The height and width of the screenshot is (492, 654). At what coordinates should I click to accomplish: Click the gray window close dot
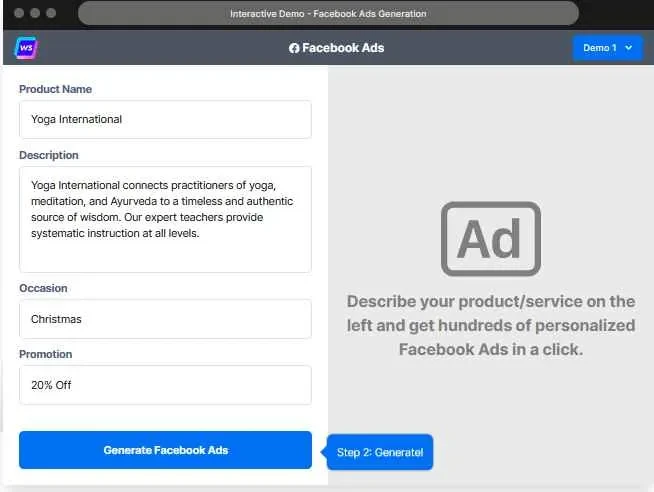coord(19,13)
